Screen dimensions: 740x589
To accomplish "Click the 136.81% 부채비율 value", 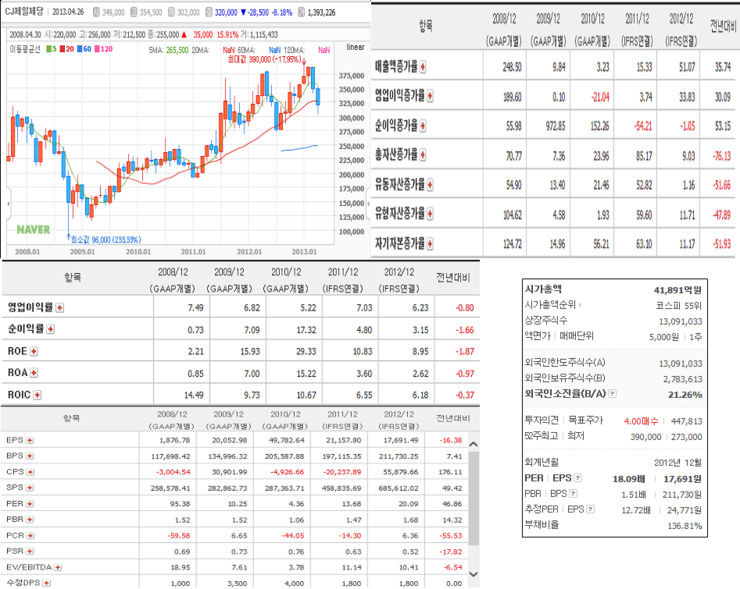I will (685, 525).
